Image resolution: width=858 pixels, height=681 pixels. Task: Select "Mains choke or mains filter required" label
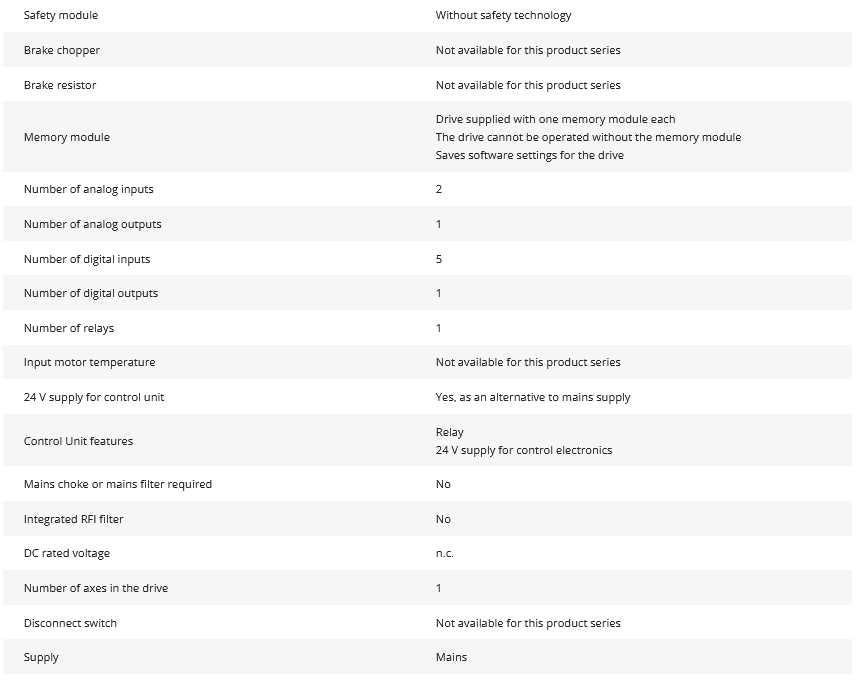(118, 484)
